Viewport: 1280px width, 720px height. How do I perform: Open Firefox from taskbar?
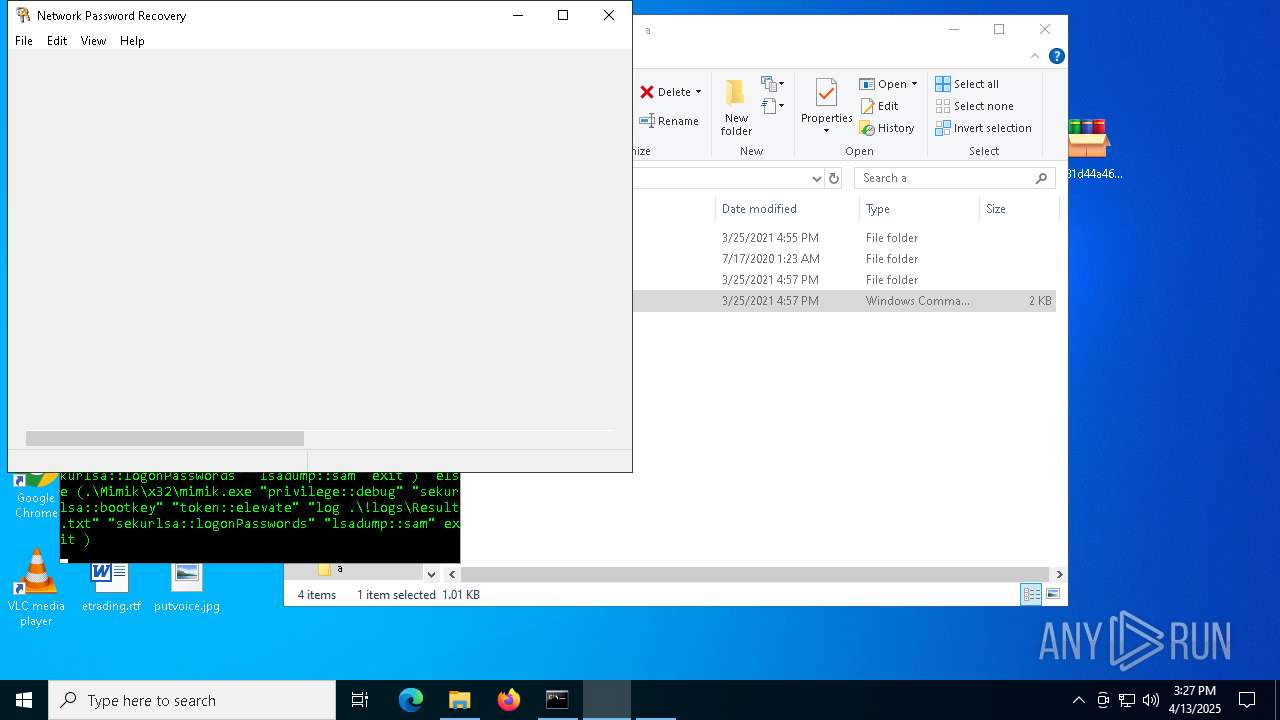pyautogui.click(x=509, y=700)
